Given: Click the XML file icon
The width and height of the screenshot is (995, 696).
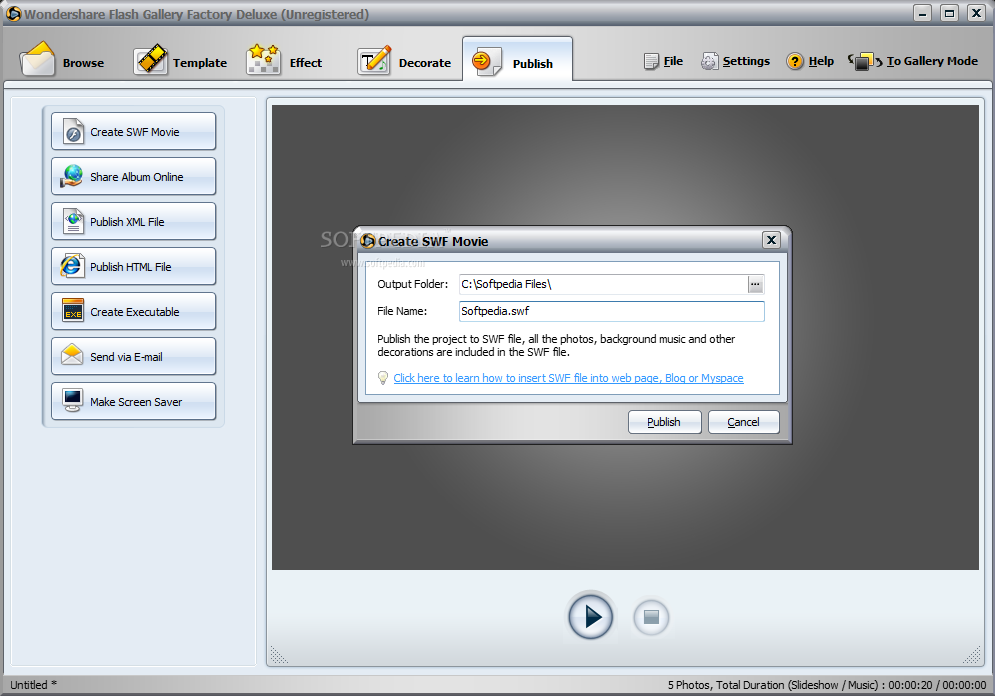Looking at the screenshot, I should tap(74, 221).
